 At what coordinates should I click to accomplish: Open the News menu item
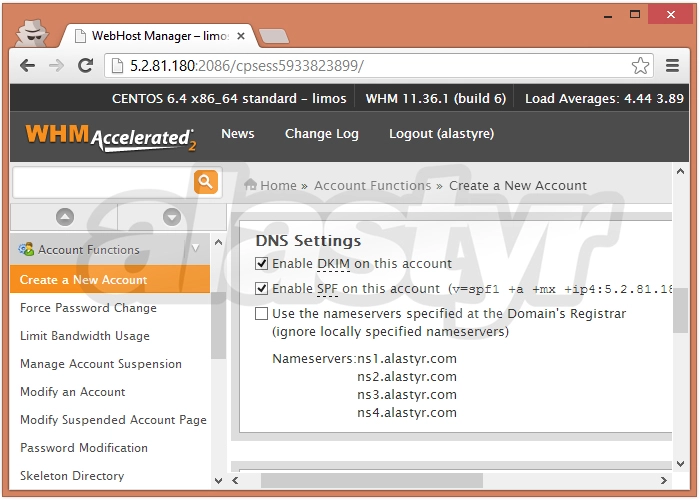click(x=238, y=134)
